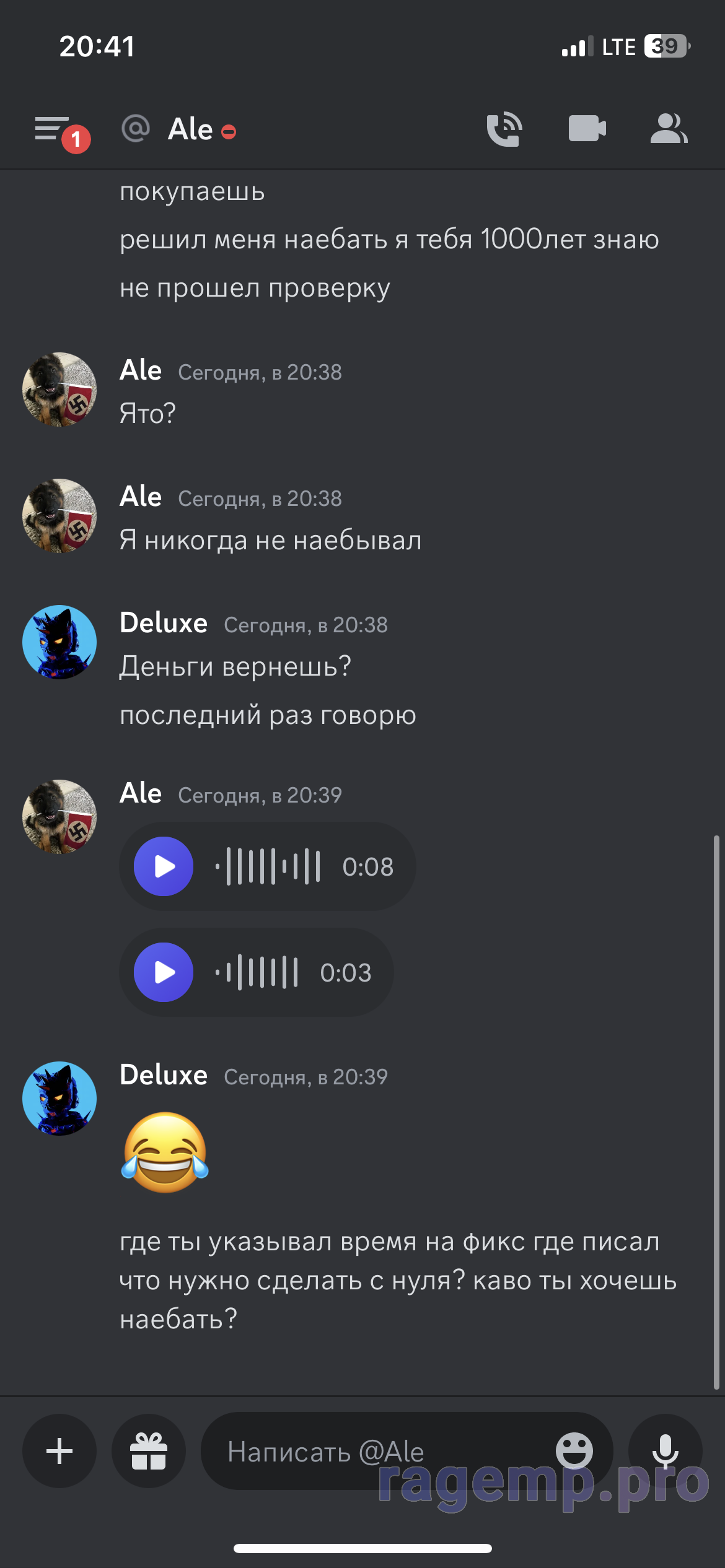Play the 0:08 voice message

point(164,866)
